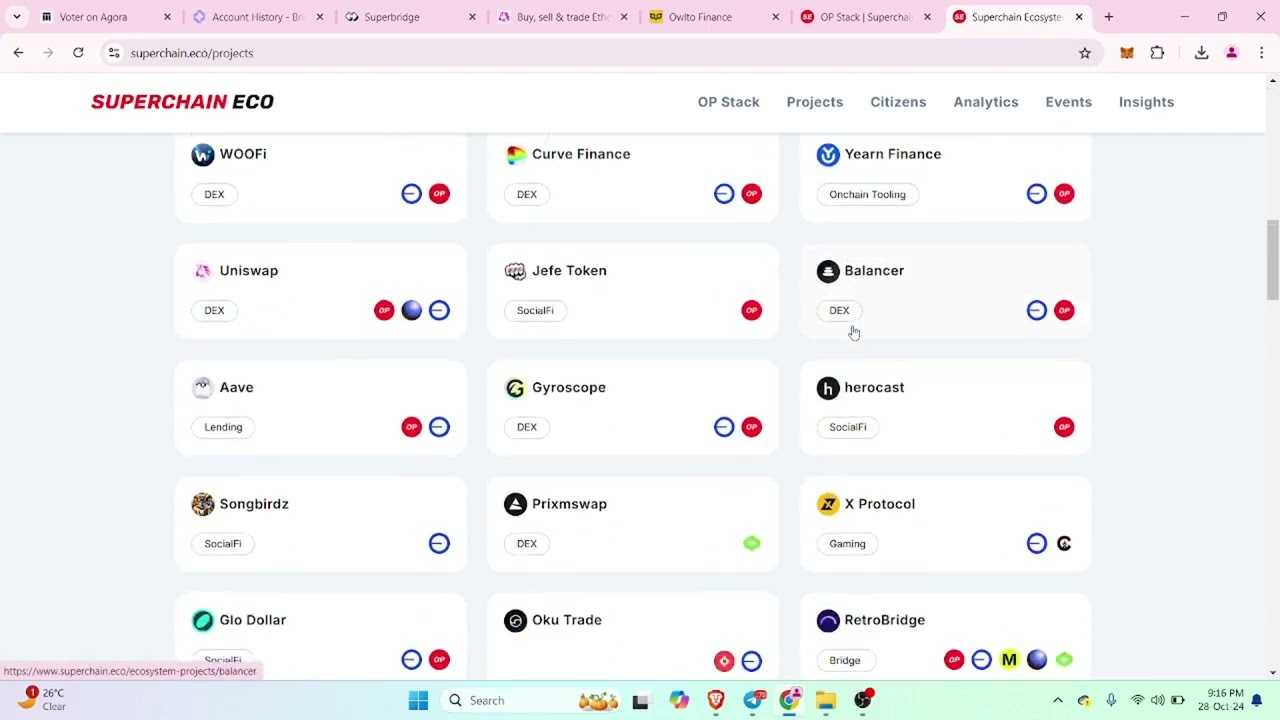Screen dimensions: 1280x720
Task: Open the WOOFi project logo
Action: [203, 154]
